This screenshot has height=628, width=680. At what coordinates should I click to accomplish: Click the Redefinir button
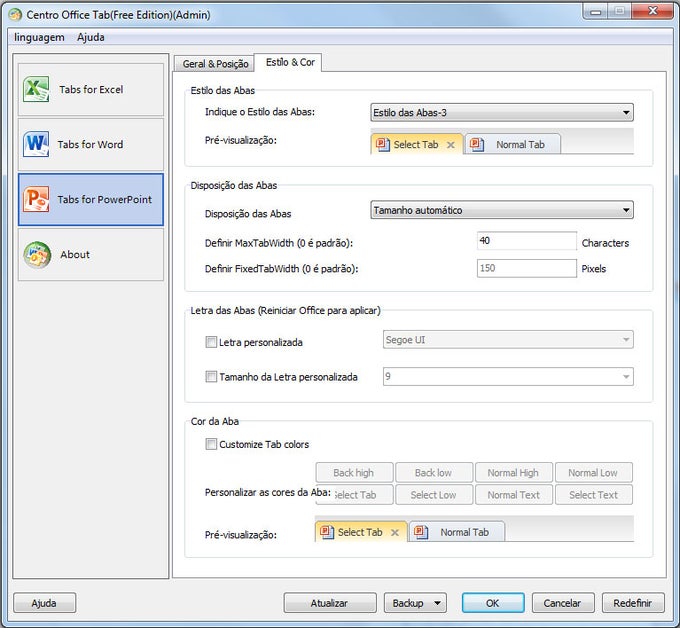tap(633, 603)
